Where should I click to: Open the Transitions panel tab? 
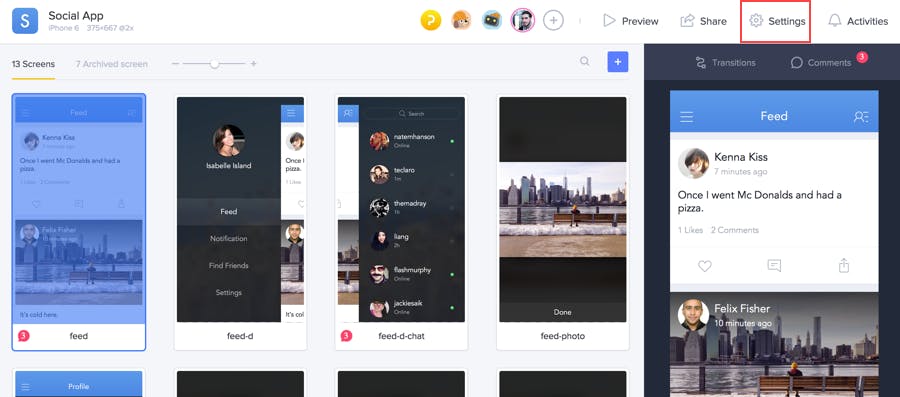(726, 63)
